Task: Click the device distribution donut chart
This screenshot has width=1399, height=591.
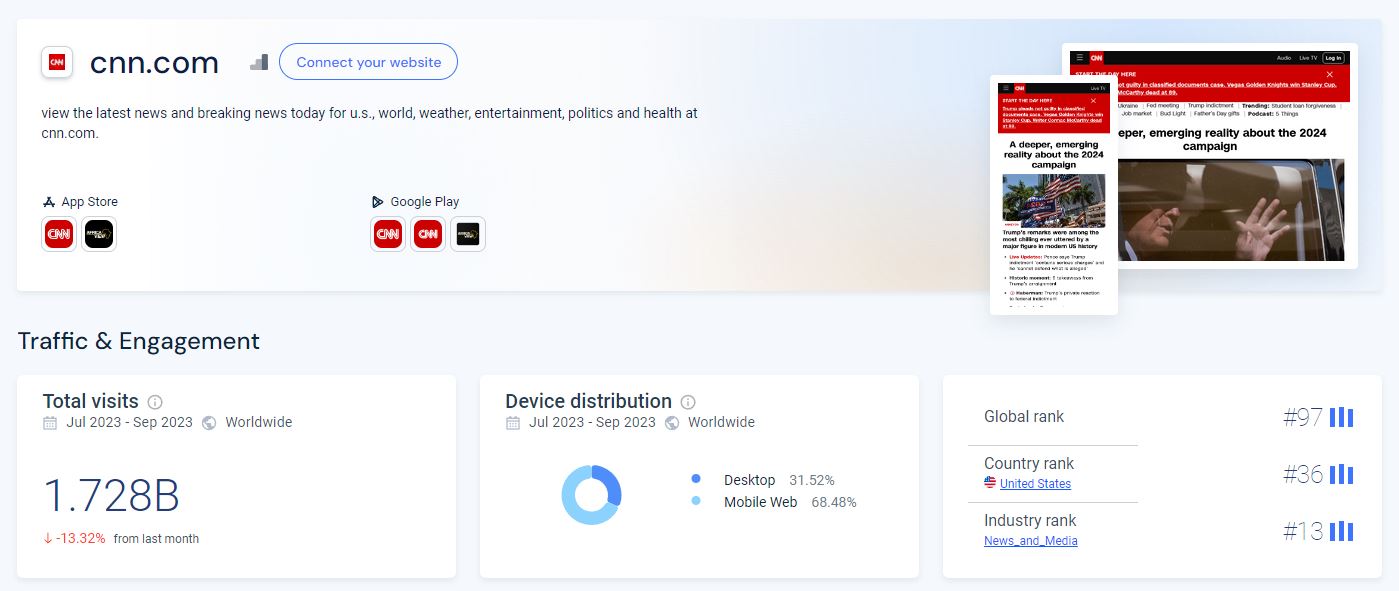Action: tap(591, 495)
